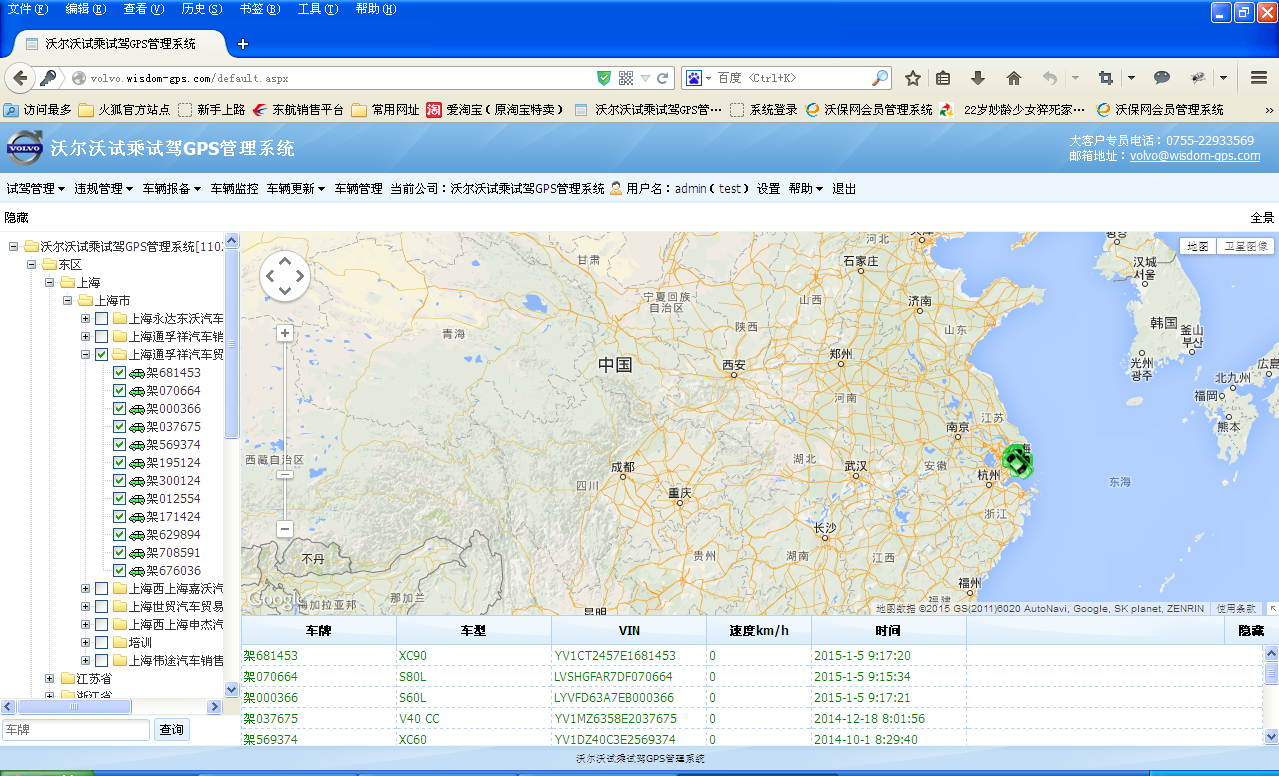Image resolution: width=1279 pixels, height=776 pixels.
Task: Open the 设置 settings link
Action: click(768, 189)
